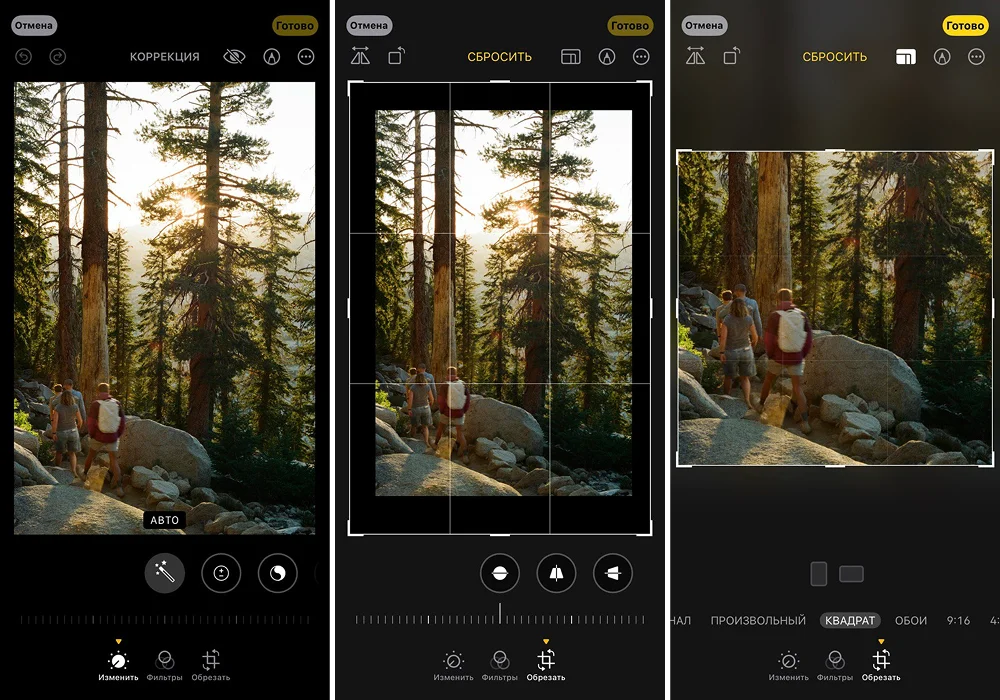Choose the vertical perspective tool in middle screen
This screenshot has height=700, width=1000.
(x=556, y=573)
